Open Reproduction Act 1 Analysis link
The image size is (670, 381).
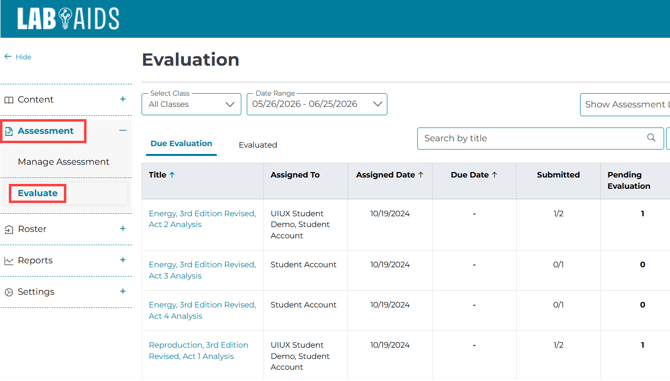pyautogui.click(x=198, y=350)
